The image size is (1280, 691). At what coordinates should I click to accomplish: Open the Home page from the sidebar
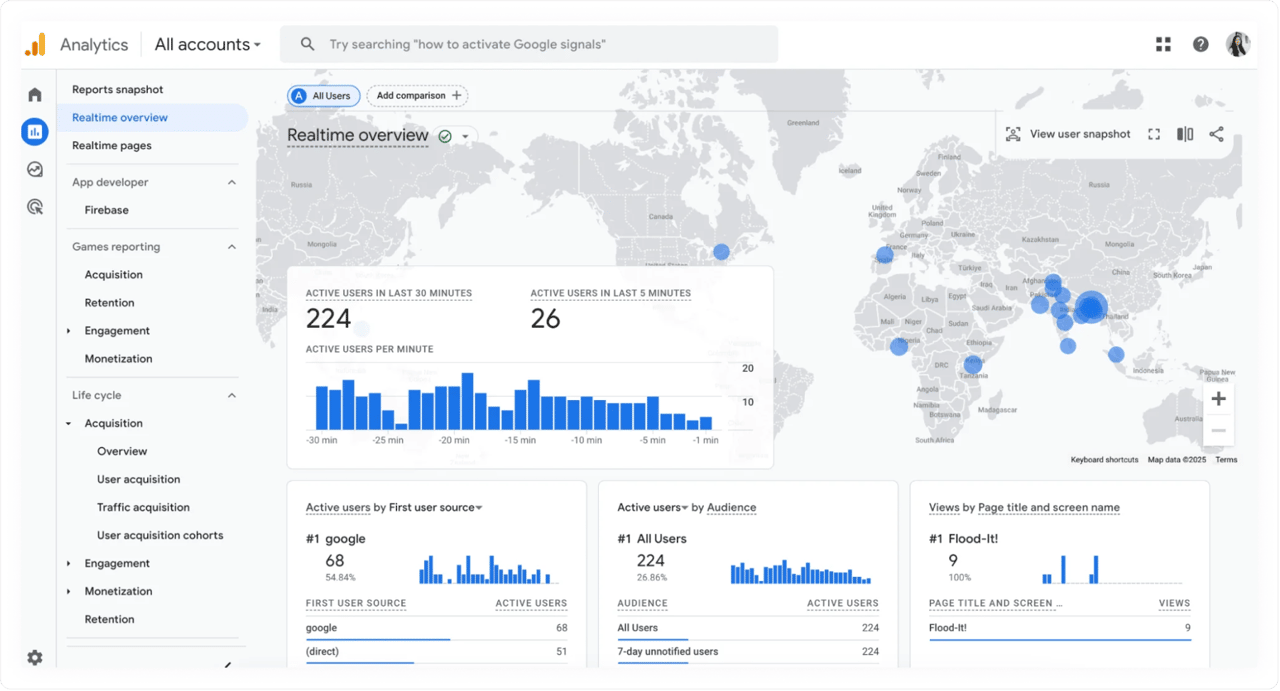[34, 93]
